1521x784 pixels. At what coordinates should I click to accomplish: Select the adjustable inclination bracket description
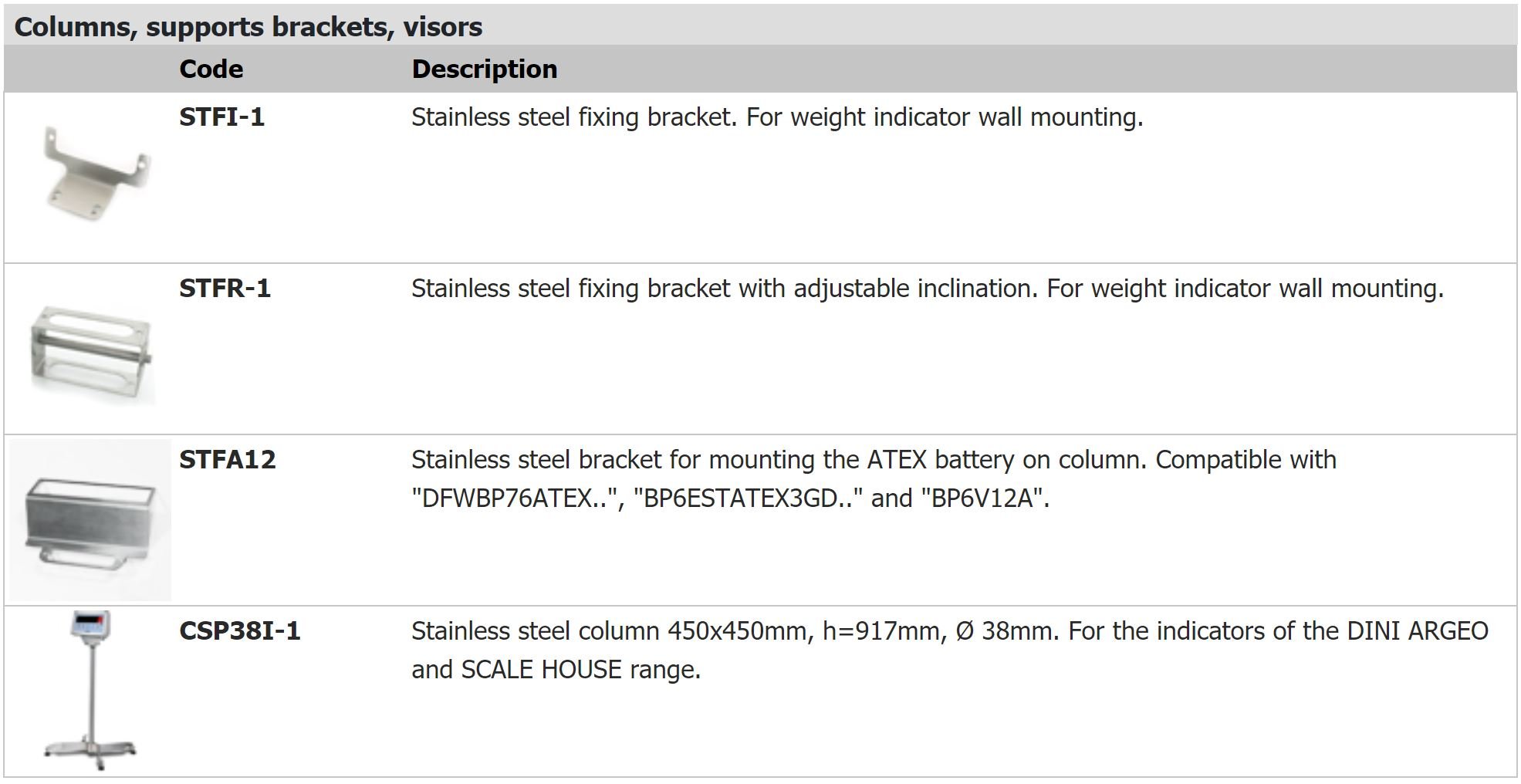point(927,289)
